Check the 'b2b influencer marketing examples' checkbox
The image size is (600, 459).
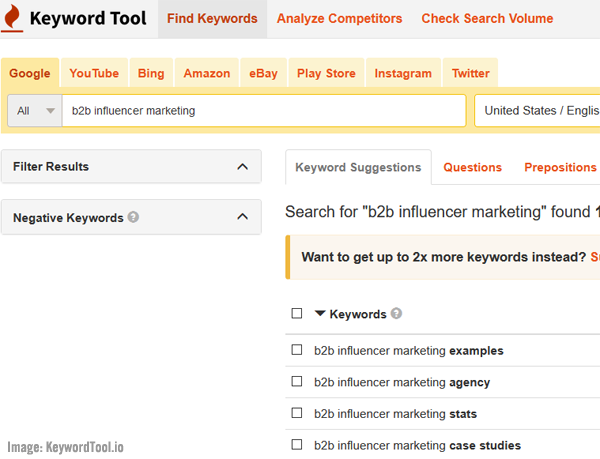coord(296,350)
